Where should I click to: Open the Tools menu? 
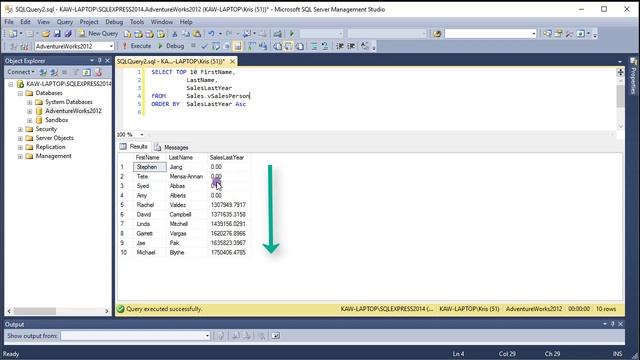click(137, 22)
